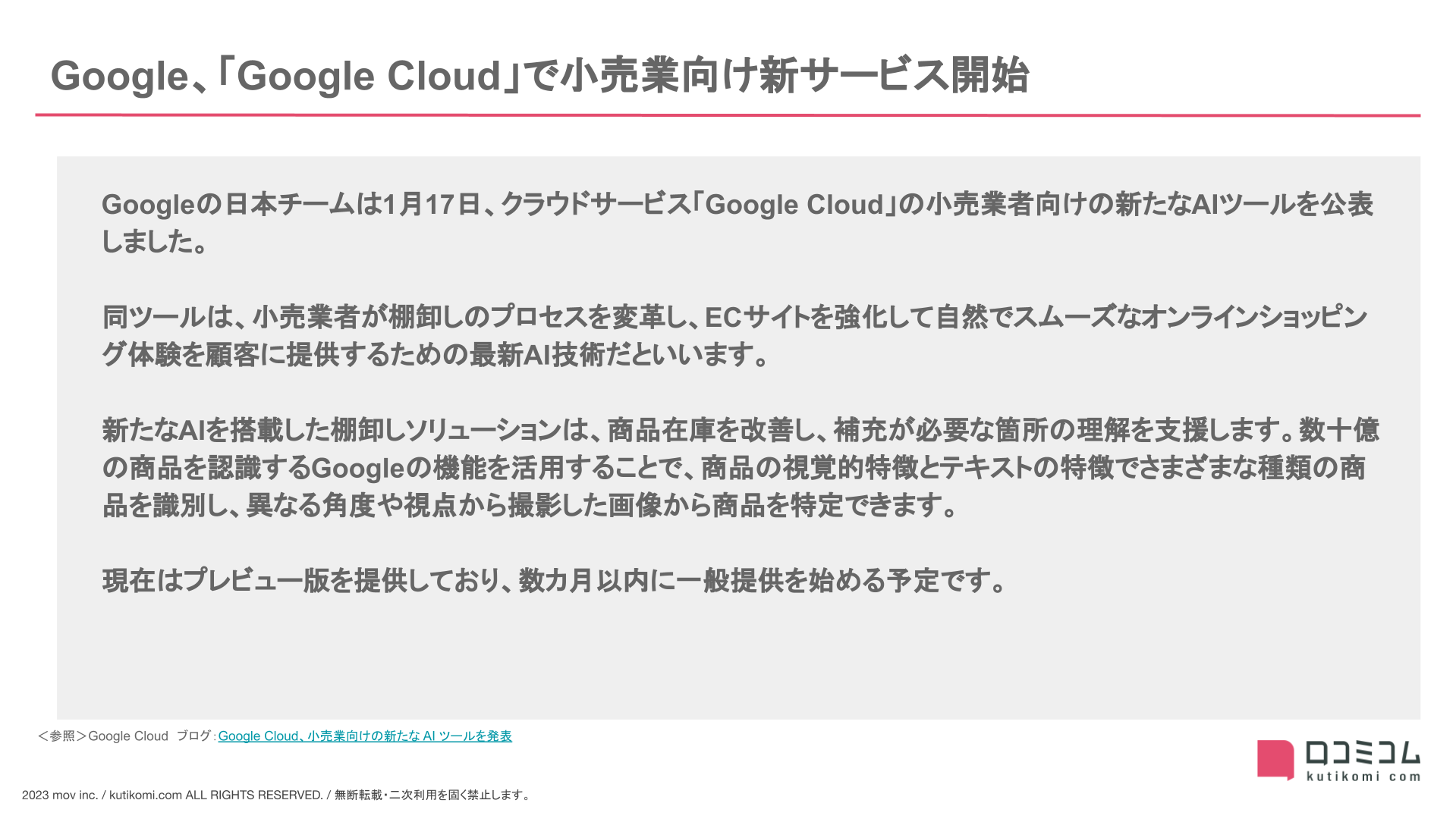Click the first word 'Google' in the title

click(119, 76)
